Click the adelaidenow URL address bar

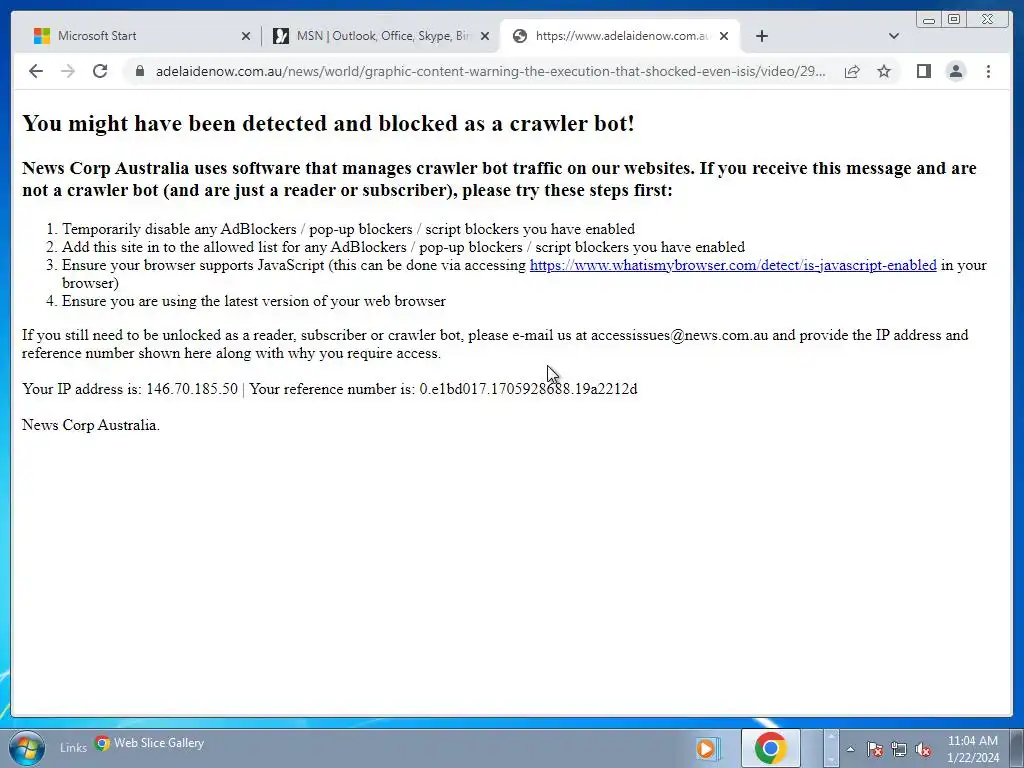490,71
